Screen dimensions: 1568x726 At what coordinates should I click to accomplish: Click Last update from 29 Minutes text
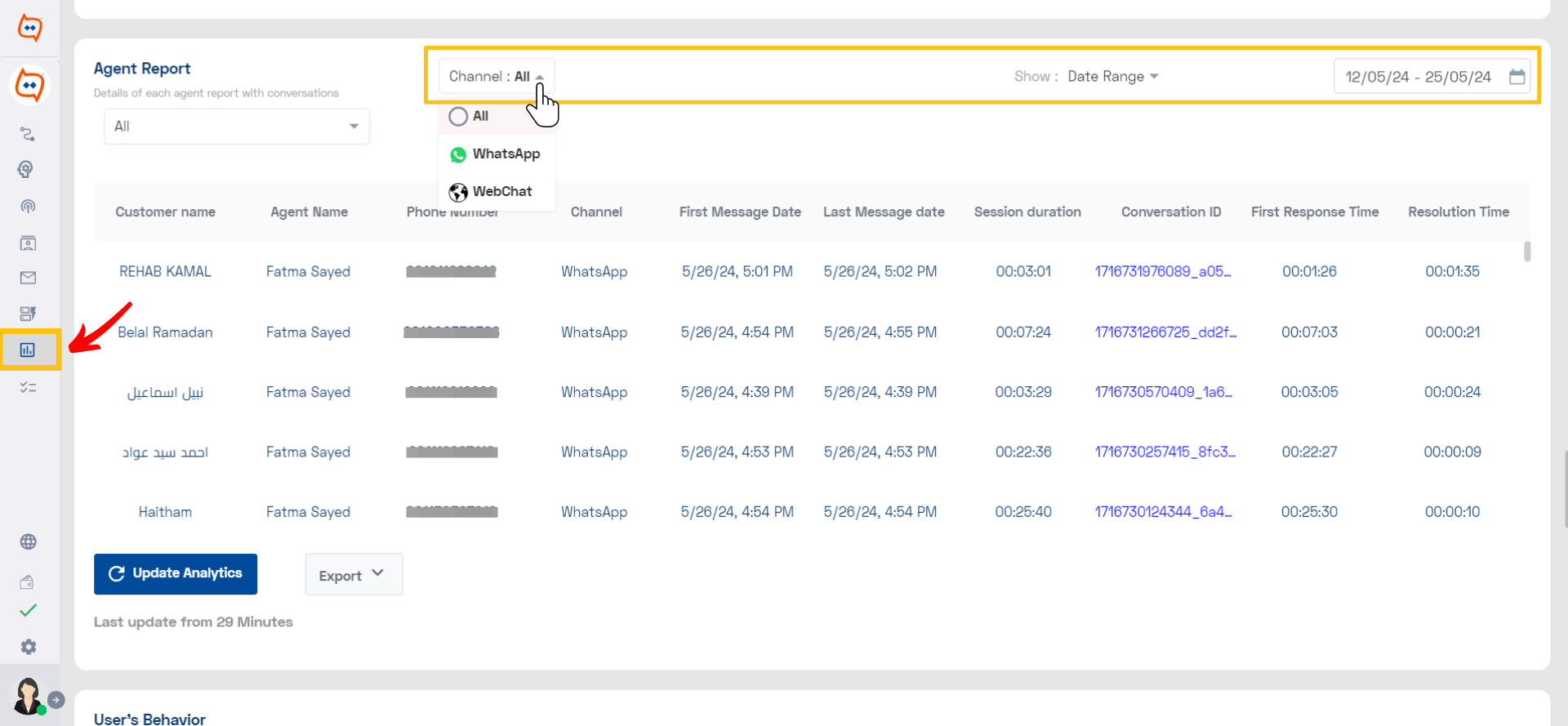[x=193, y=621]
